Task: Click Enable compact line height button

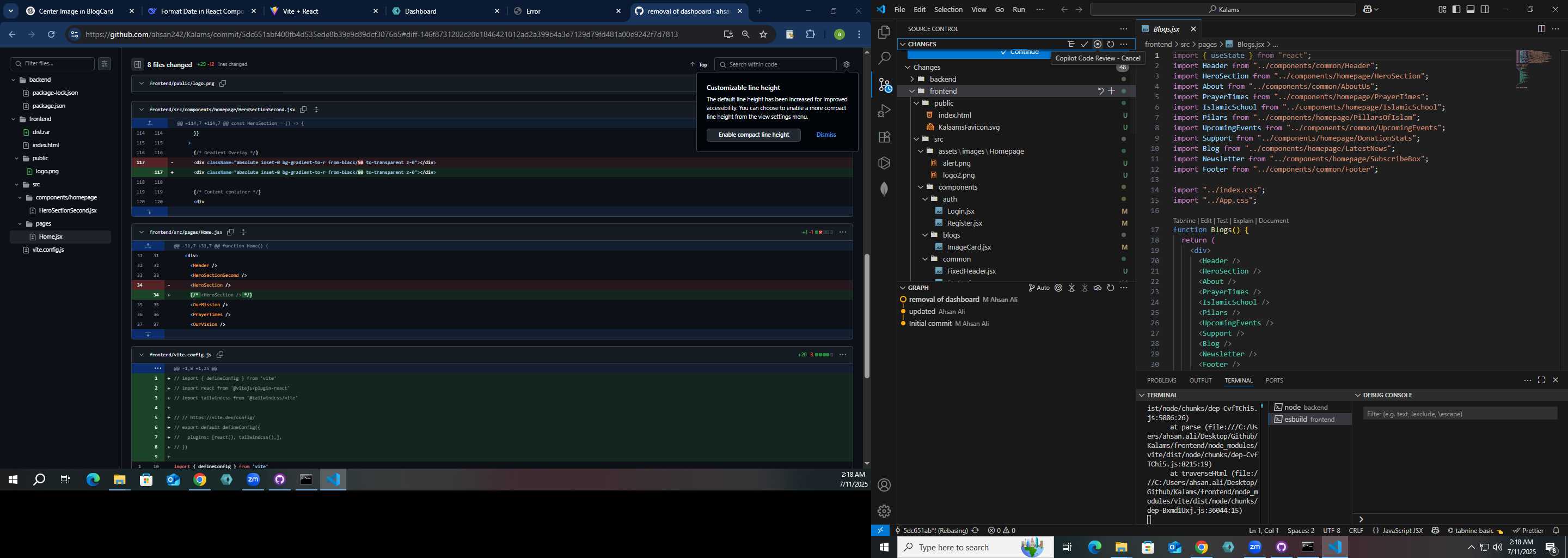Action: 754,135
